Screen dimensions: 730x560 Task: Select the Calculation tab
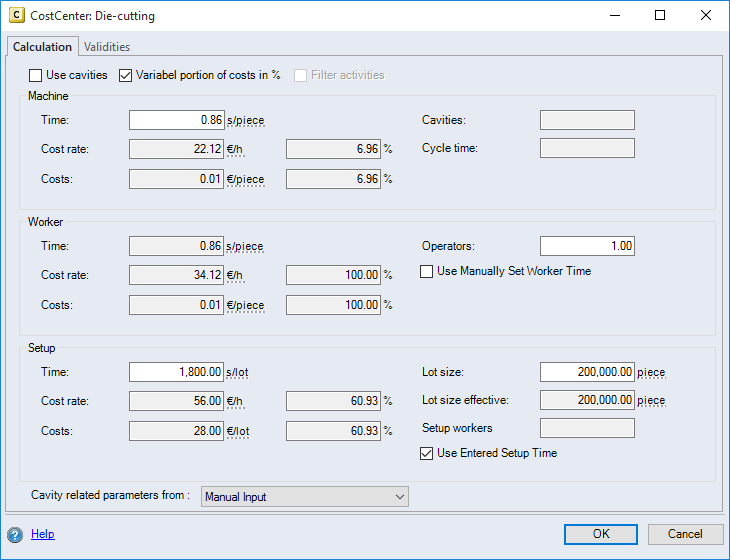click(x=42, y=47)
